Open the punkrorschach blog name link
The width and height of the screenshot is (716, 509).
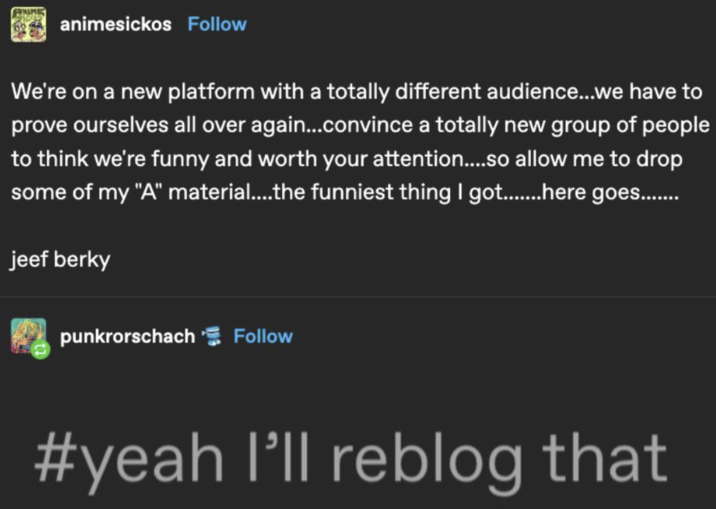pos(128,336)
